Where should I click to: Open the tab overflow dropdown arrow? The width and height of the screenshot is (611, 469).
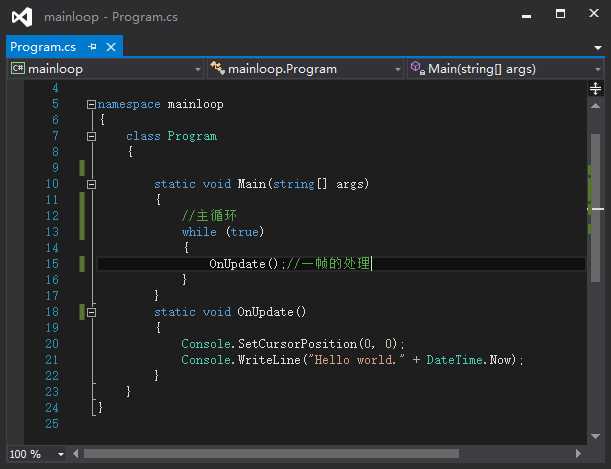(x=598, y=48)
